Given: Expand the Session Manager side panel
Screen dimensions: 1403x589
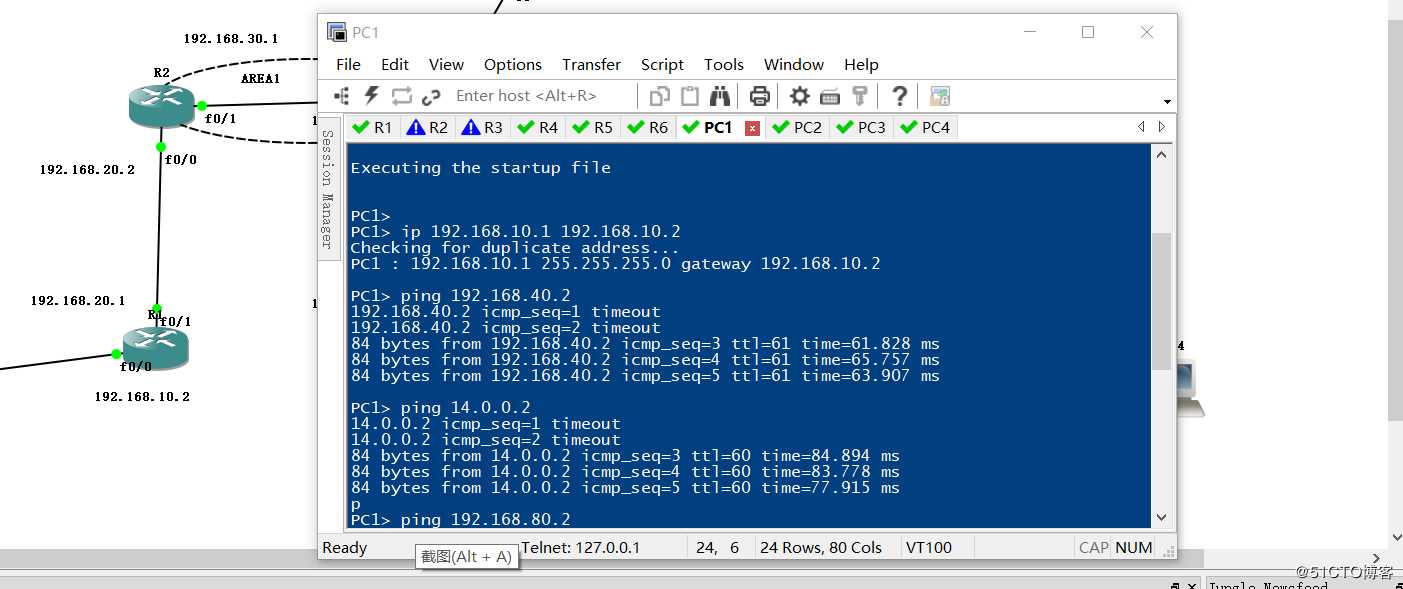Looking at the screenshot, I should (x=327, y=188).
